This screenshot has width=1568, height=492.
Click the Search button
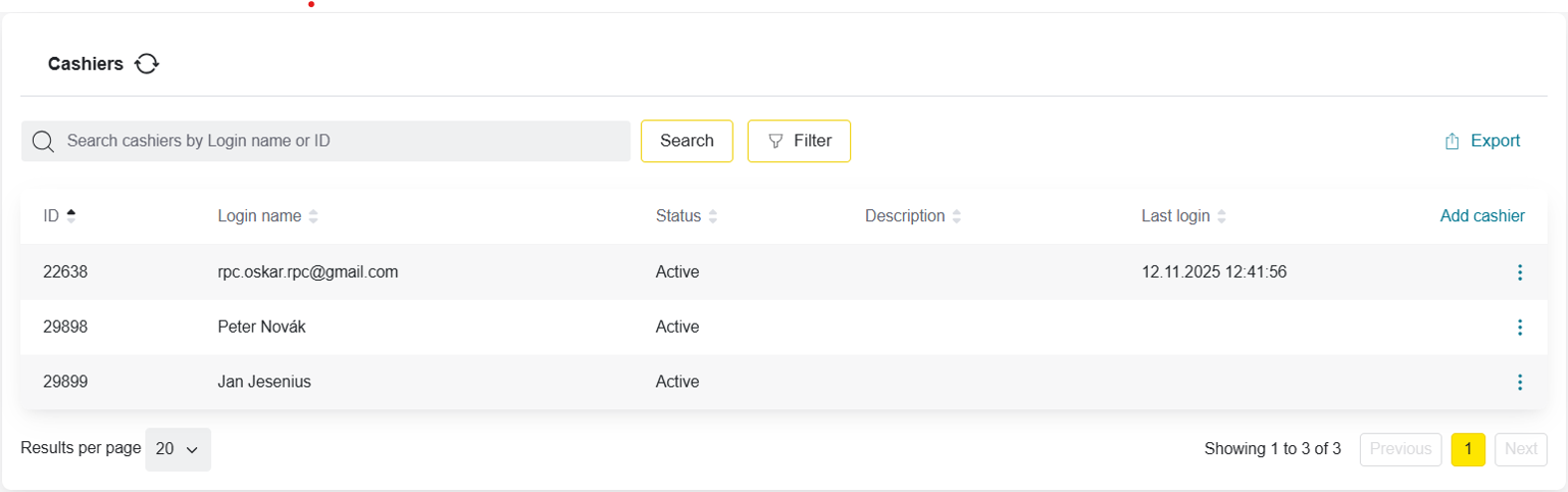coord(687,140)
